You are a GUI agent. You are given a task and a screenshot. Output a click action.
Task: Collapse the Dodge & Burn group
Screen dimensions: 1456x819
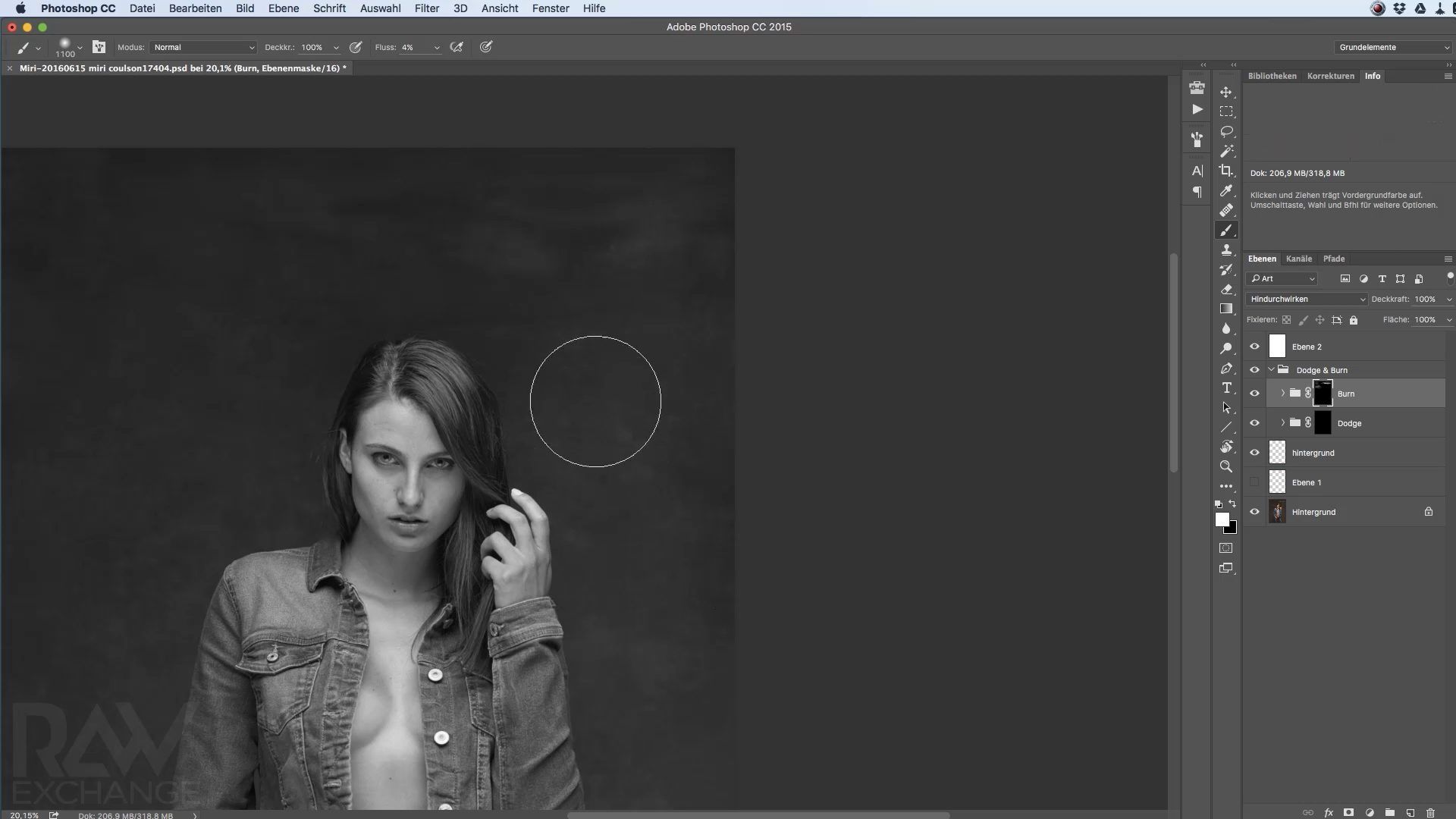[x=1272, y=370]
